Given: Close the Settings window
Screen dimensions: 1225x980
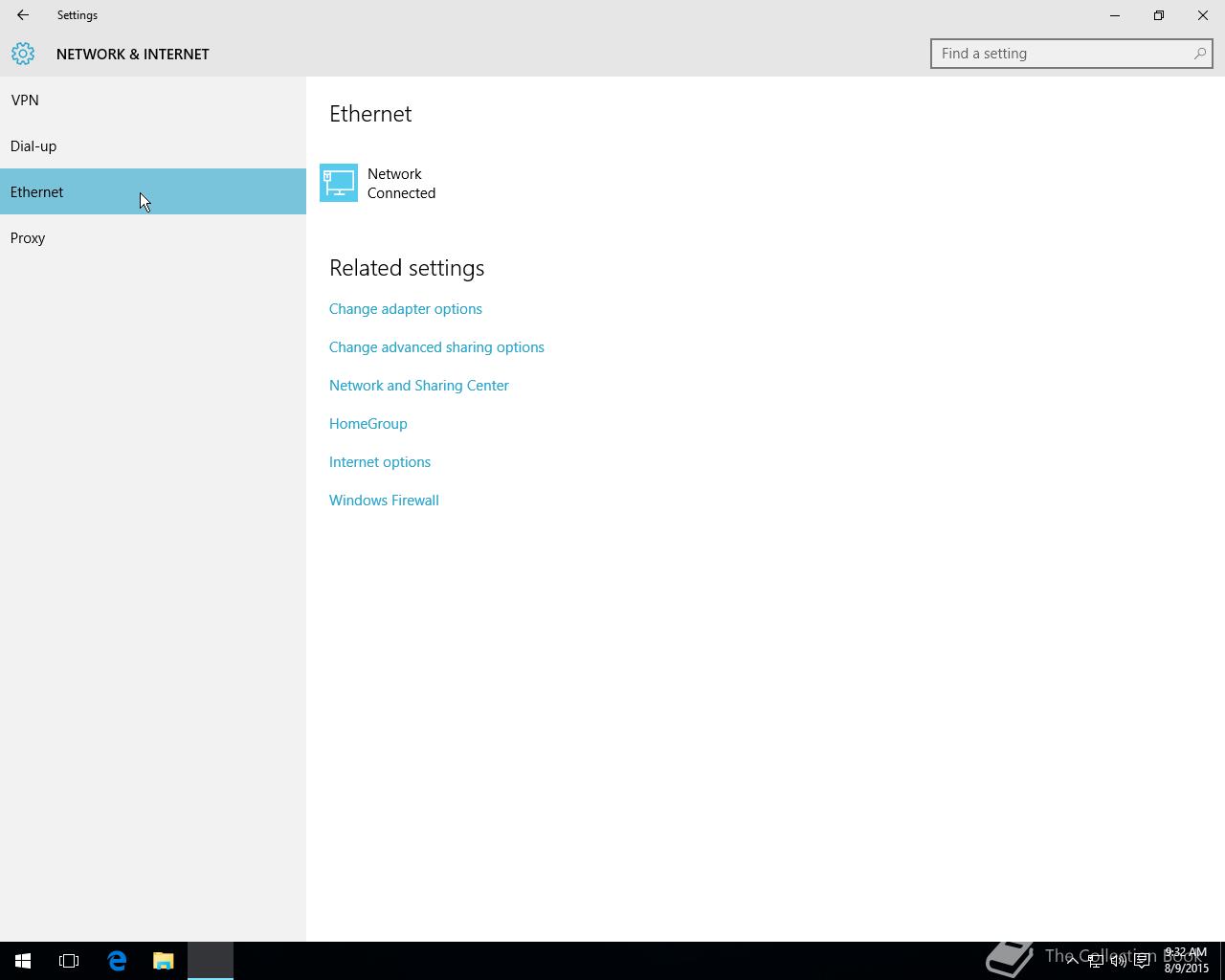Looking at the screenshot, I should click(1203, 15).
